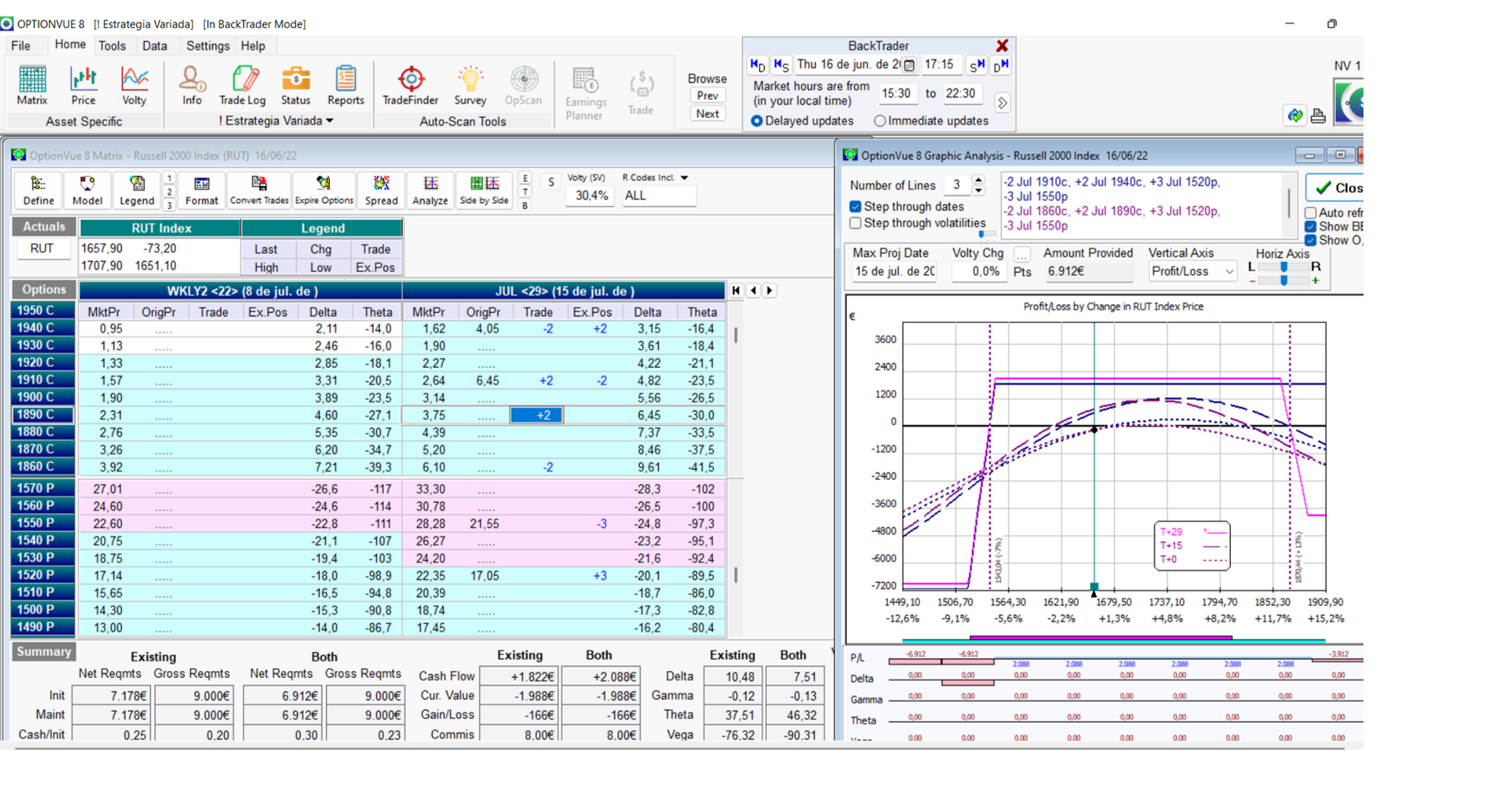1512x800 pixels.
Task: Open the Settings menu
Action: 207,46
